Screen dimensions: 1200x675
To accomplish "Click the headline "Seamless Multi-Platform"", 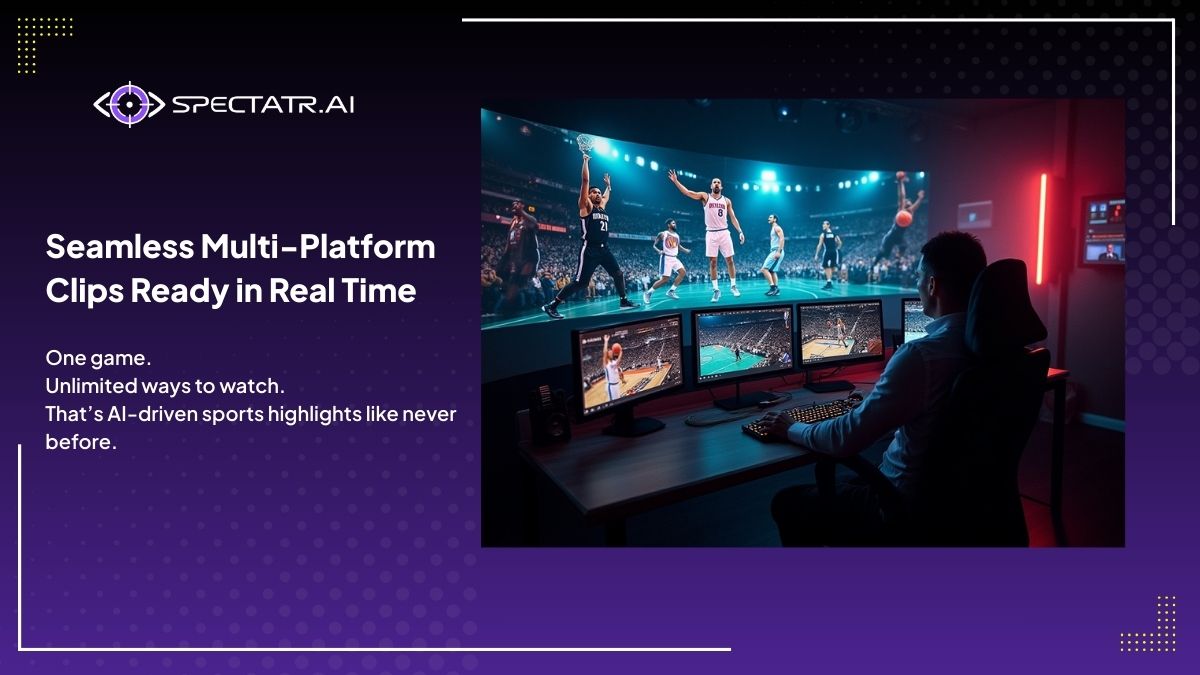I will (241, 246).
